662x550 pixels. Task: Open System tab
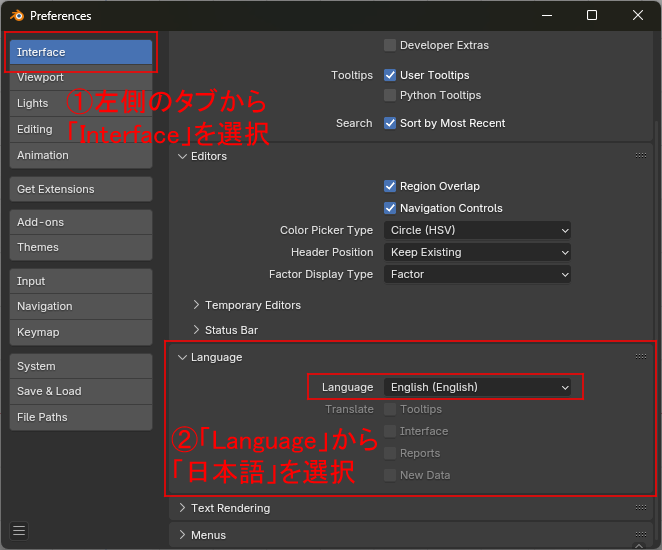(81, 366)
